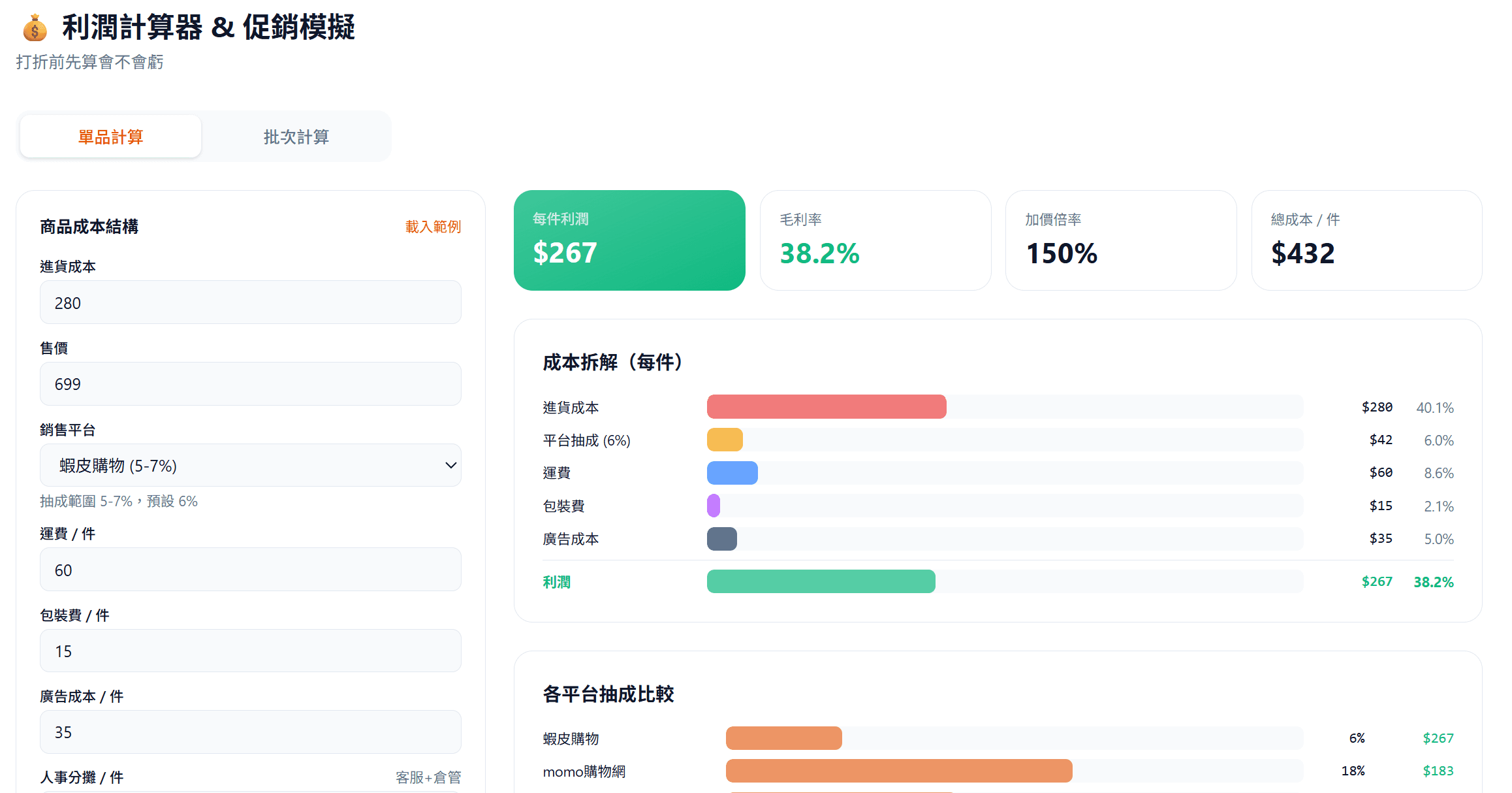Click the 總成本 / 件 $432 card

click(x=1367, y=240)
